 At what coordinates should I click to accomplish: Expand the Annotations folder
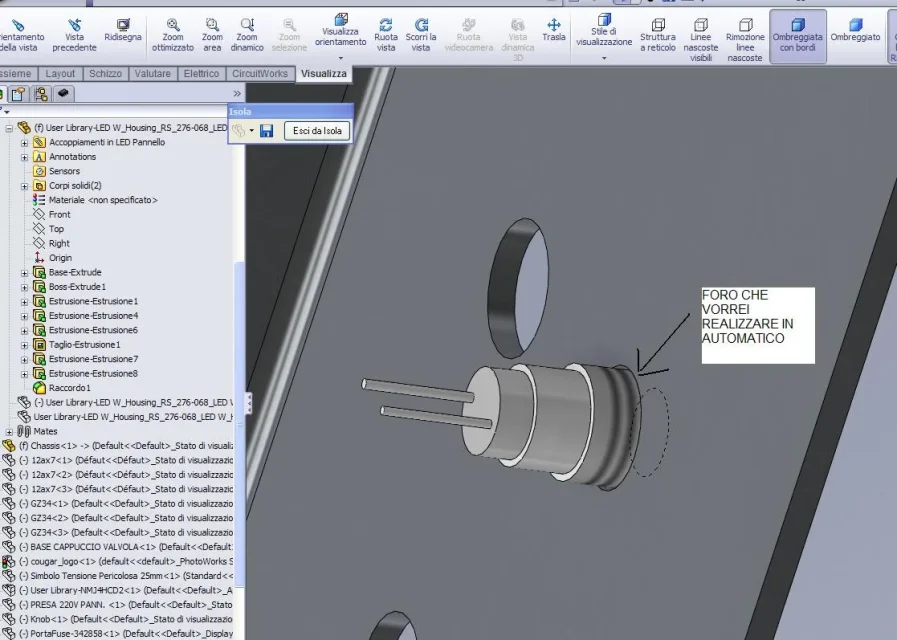tap(25, 157)
